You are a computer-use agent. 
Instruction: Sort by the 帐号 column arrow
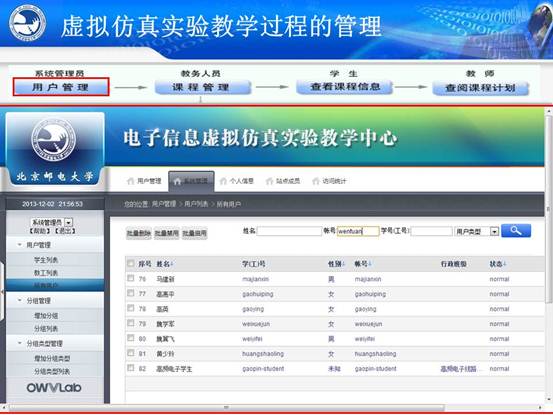(370, 264)
